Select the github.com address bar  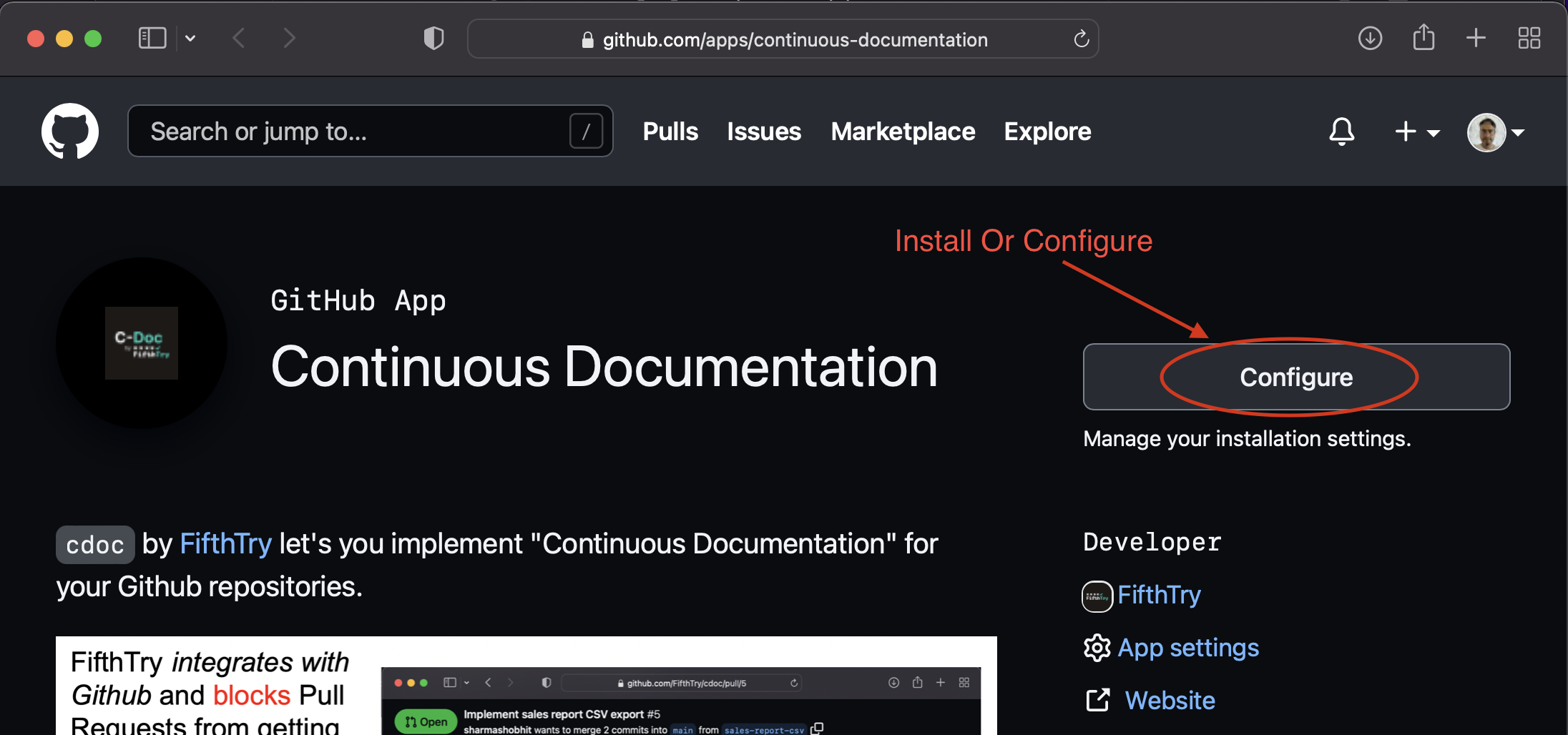[783, 39]
